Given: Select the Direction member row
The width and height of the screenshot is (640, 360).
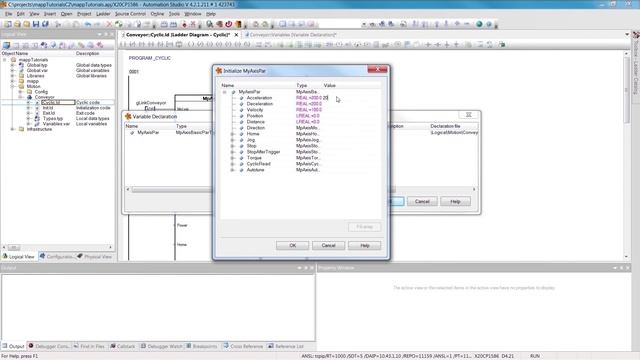Looking at the screenshot, I should 300,128.
